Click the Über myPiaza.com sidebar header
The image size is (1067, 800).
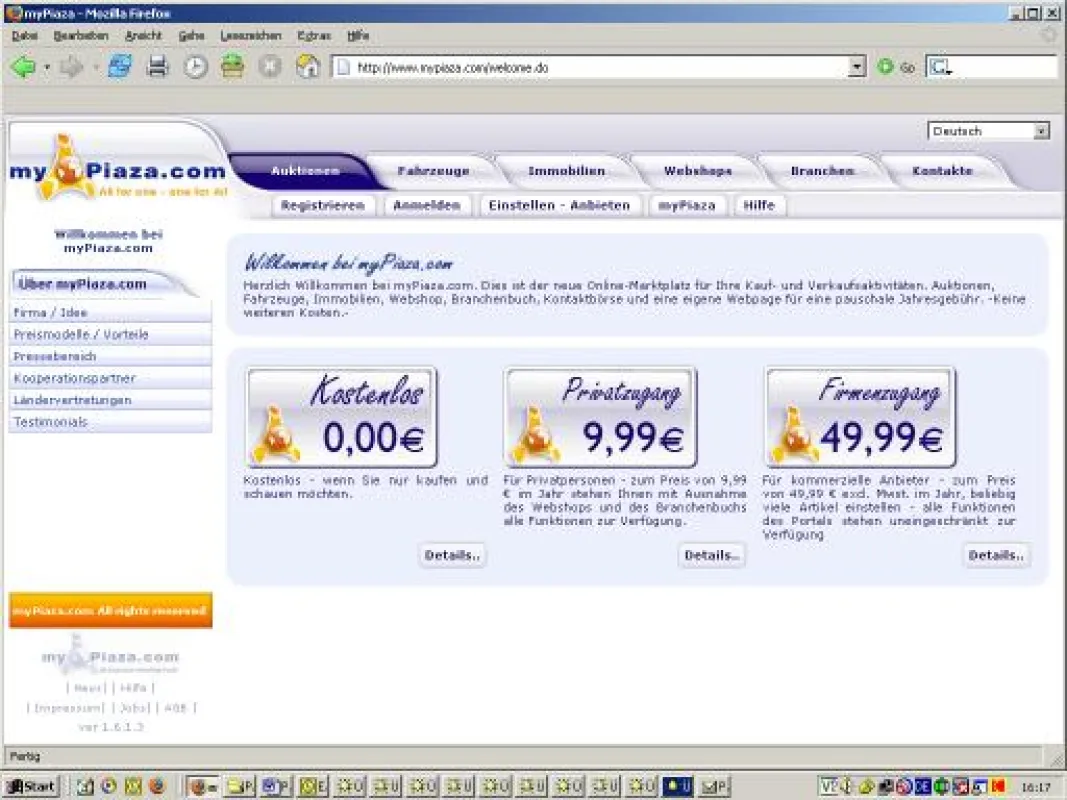[x=102, y=284]
